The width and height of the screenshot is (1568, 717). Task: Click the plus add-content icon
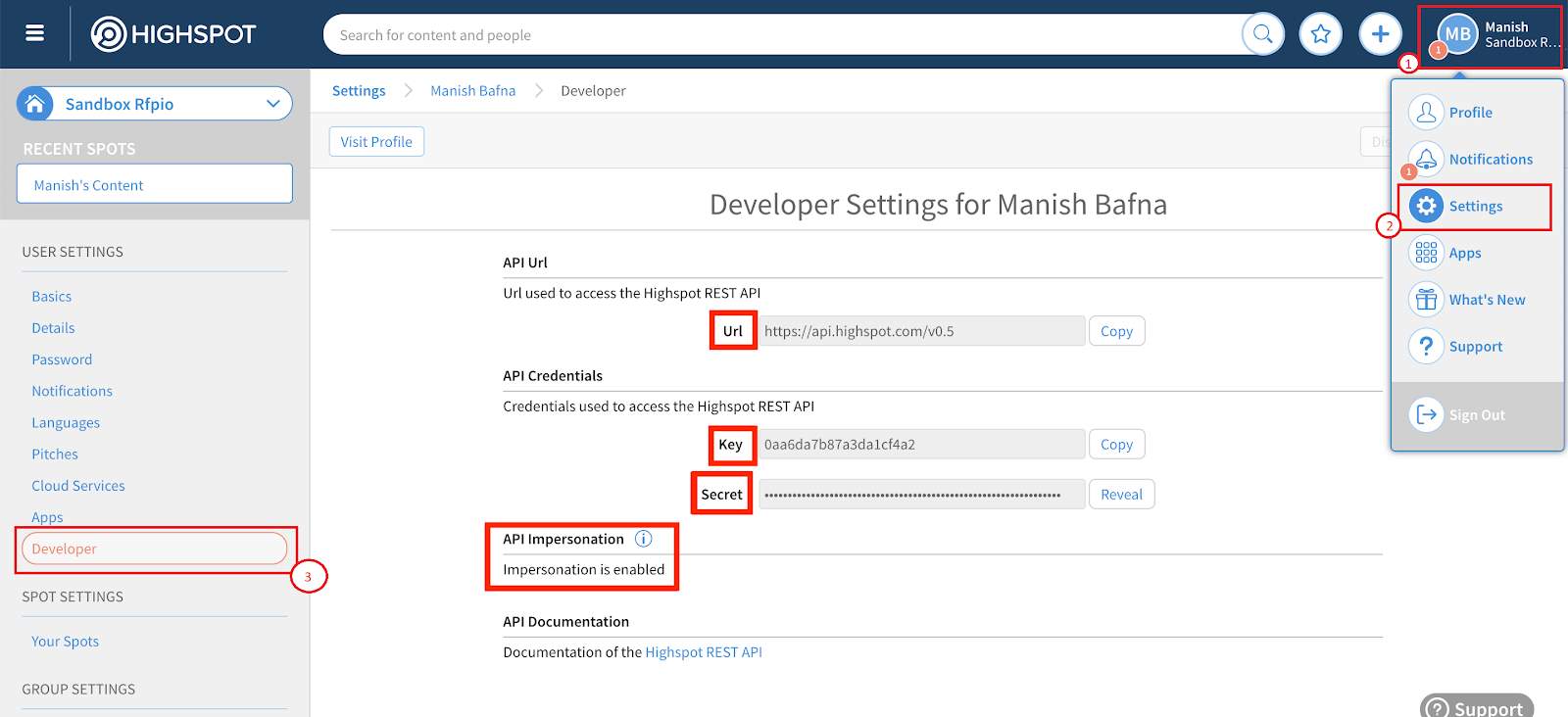(1380, 34)
